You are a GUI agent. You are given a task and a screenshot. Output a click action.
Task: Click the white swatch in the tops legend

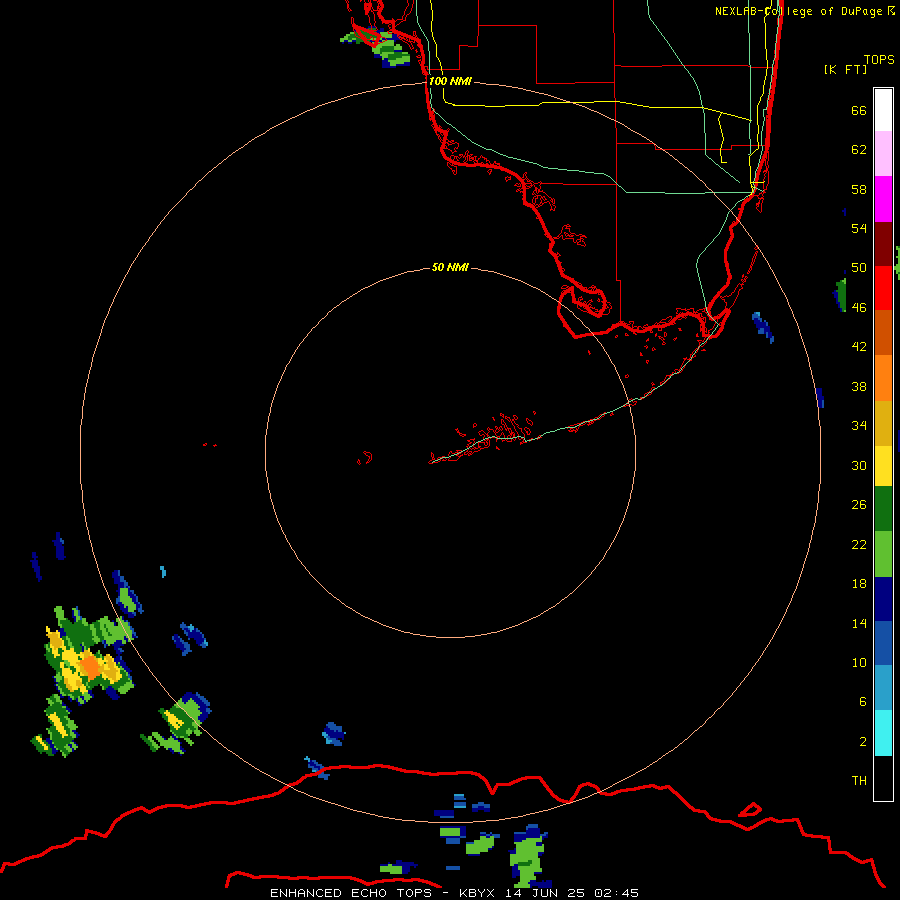[883, 110]
